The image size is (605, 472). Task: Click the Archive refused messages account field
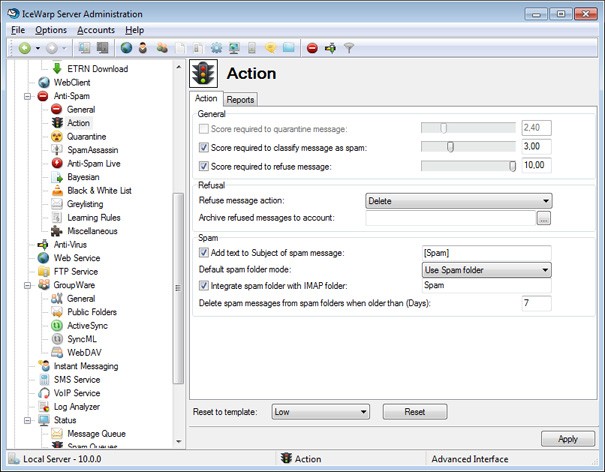click(450, 218)
